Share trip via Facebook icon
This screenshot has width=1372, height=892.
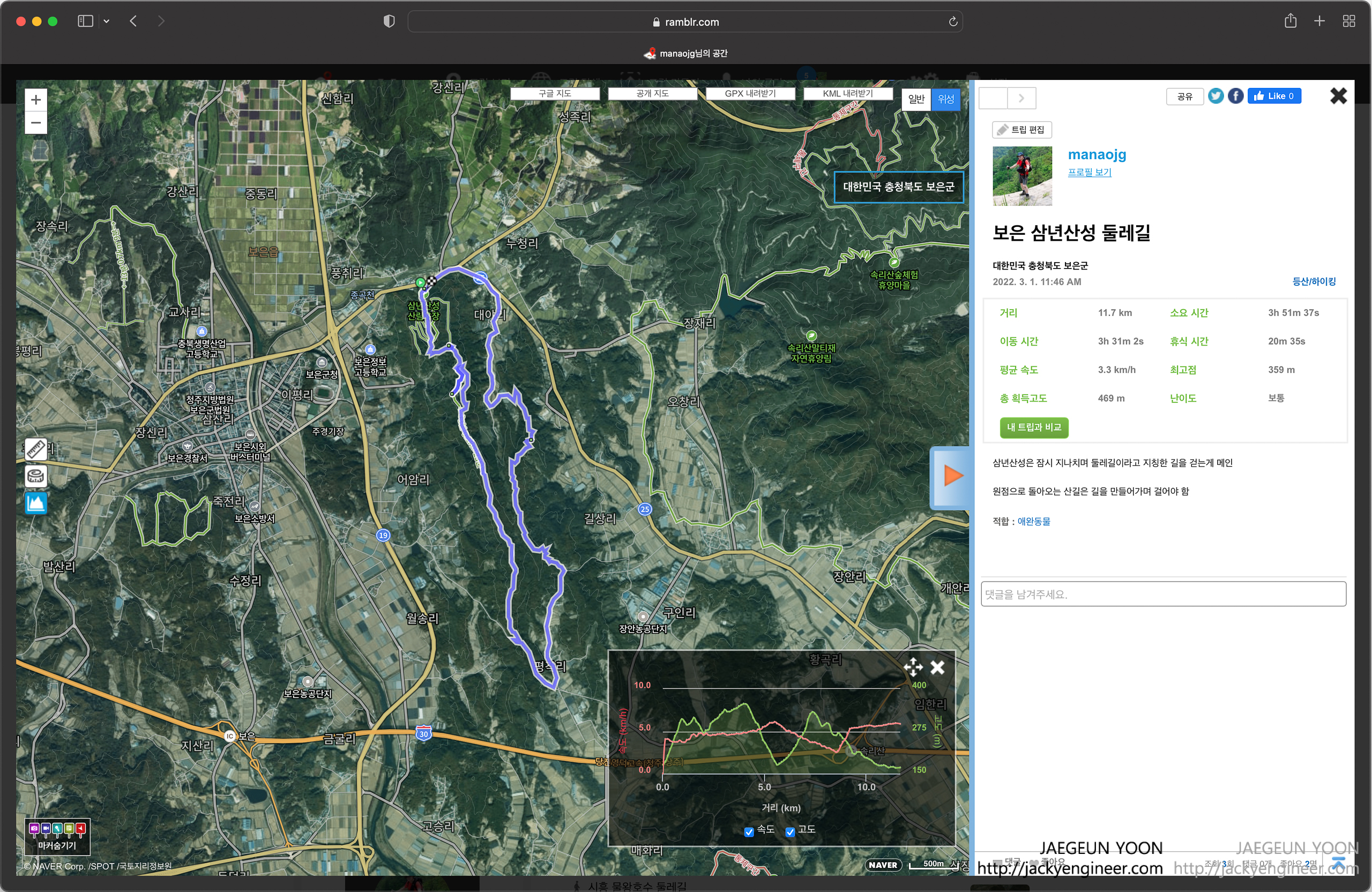1235,96
